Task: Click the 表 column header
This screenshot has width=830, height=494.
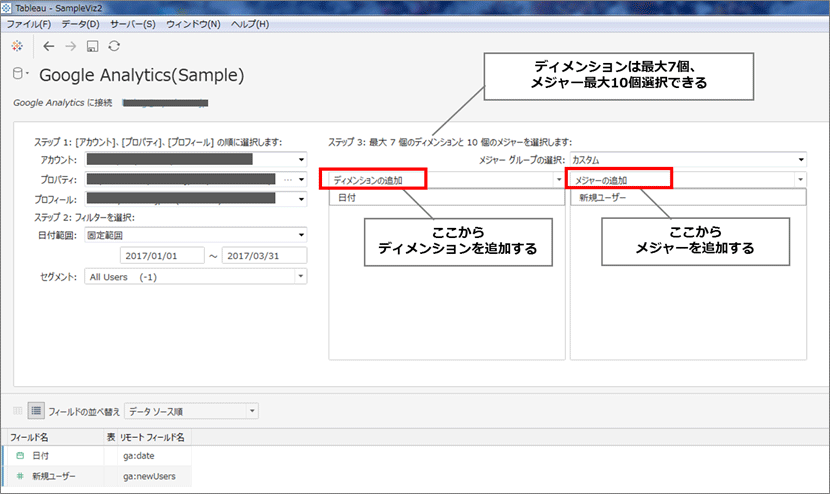Action: pos(111,437)
